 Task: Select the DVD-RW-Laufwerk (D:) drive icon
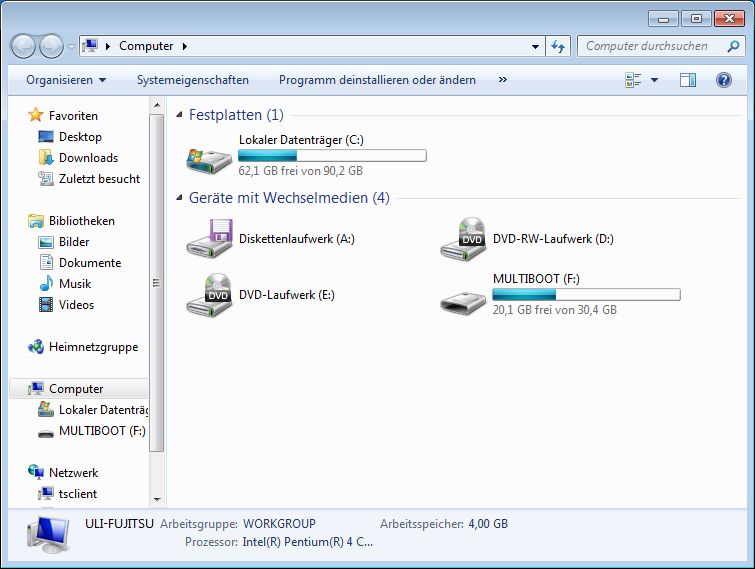point(463,240)
